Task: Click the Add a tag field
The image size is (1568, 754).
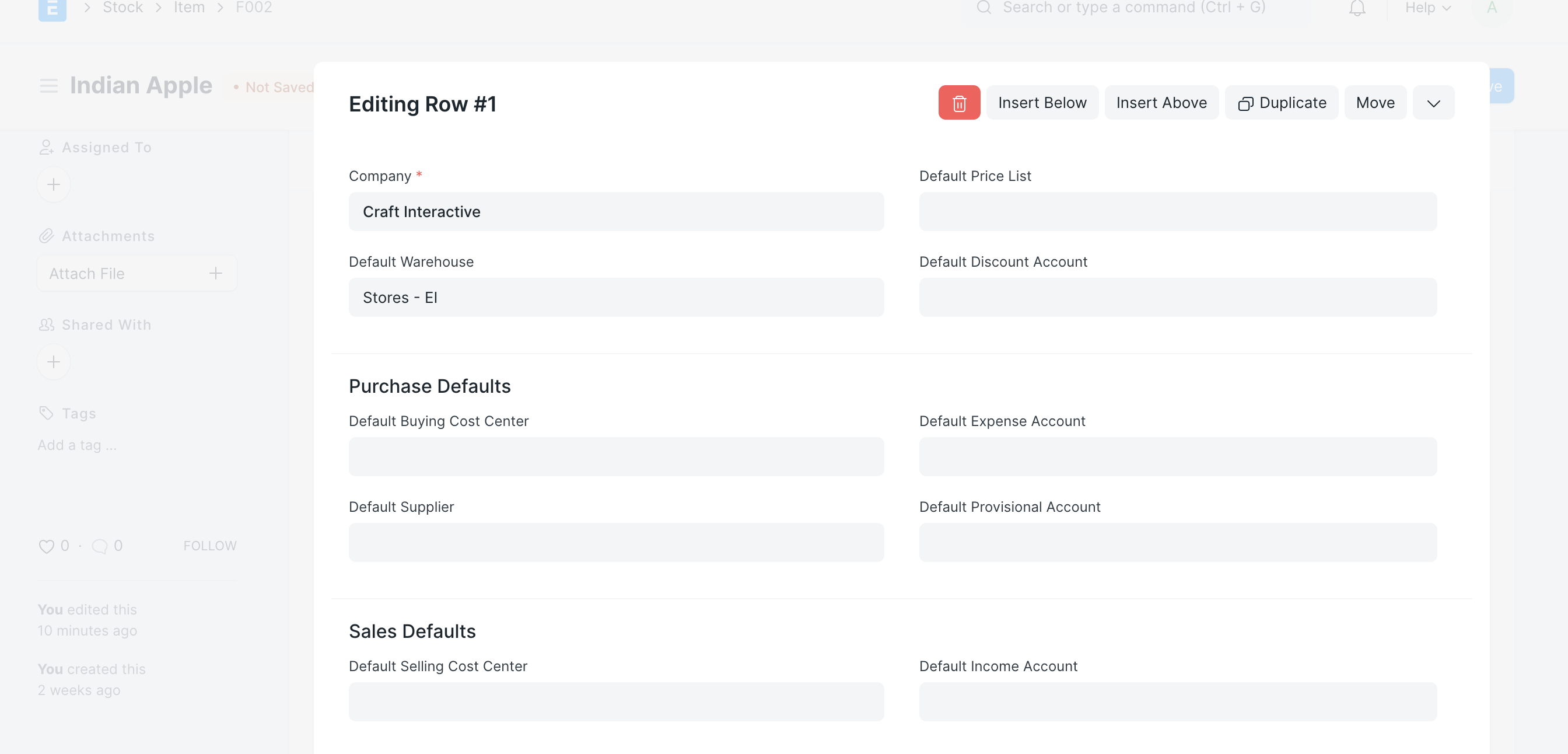Action: coord(76,445)
